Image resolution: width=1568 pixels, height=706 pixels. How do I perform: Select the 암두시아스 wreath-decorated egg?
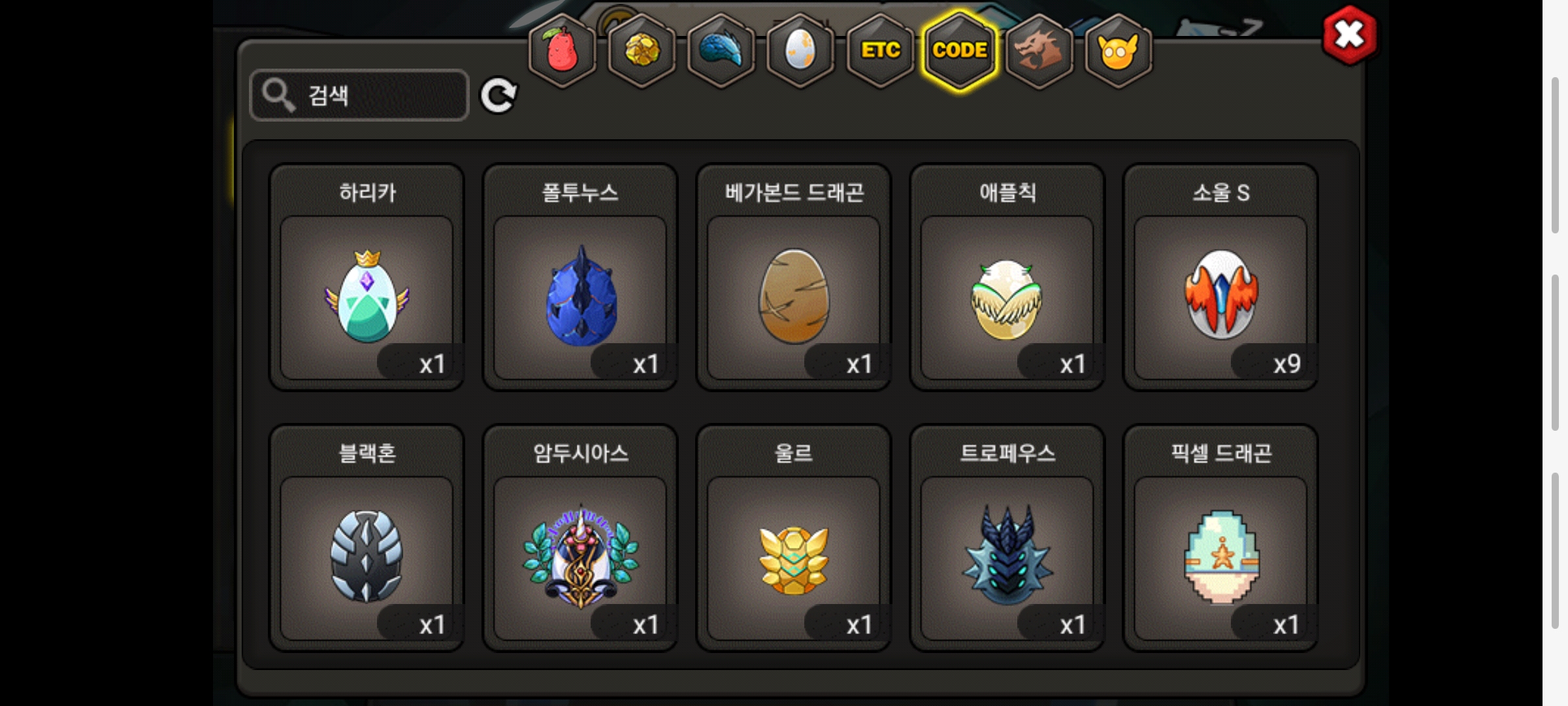point(580,538)
